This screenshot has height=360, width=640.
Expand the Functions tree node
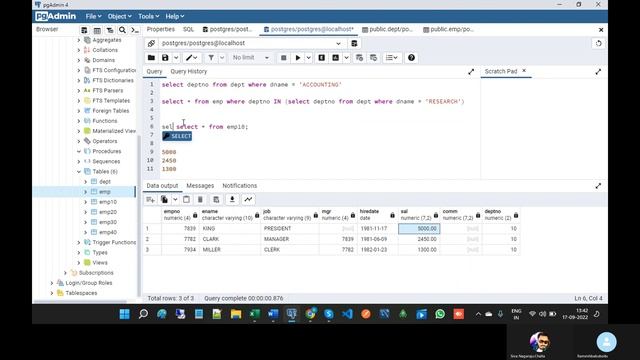[79, 121]
